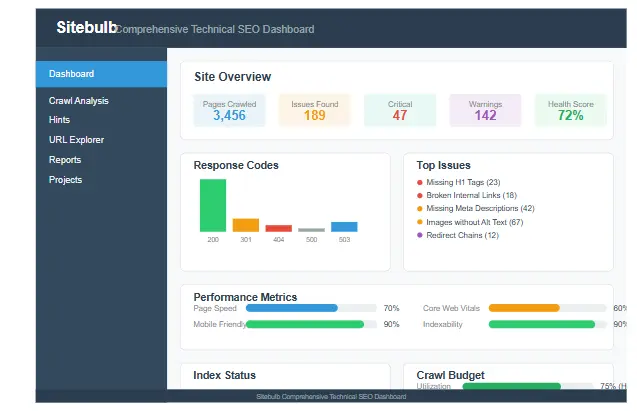This screenshot has height=411, width=637.
Task: Open Hints from the sidebar
Action: coord(60,120)
